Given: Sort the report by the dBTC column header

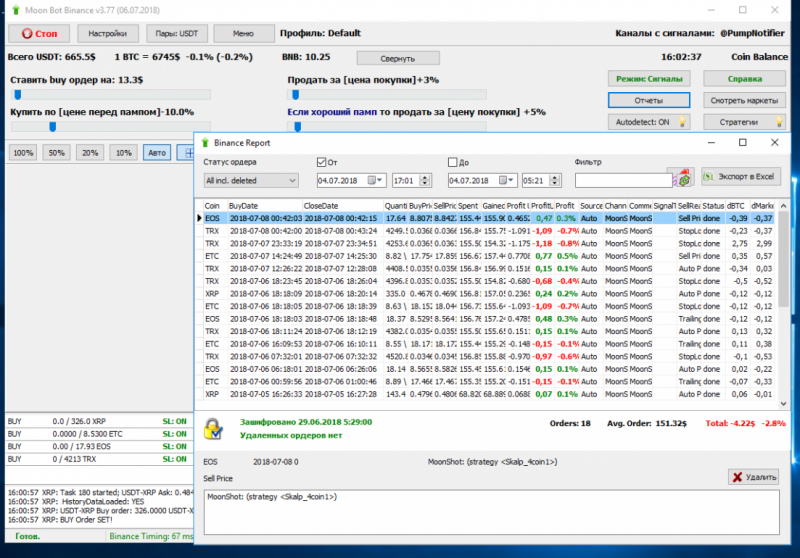Looking at the screenshot, I should [x=737, y=206].
